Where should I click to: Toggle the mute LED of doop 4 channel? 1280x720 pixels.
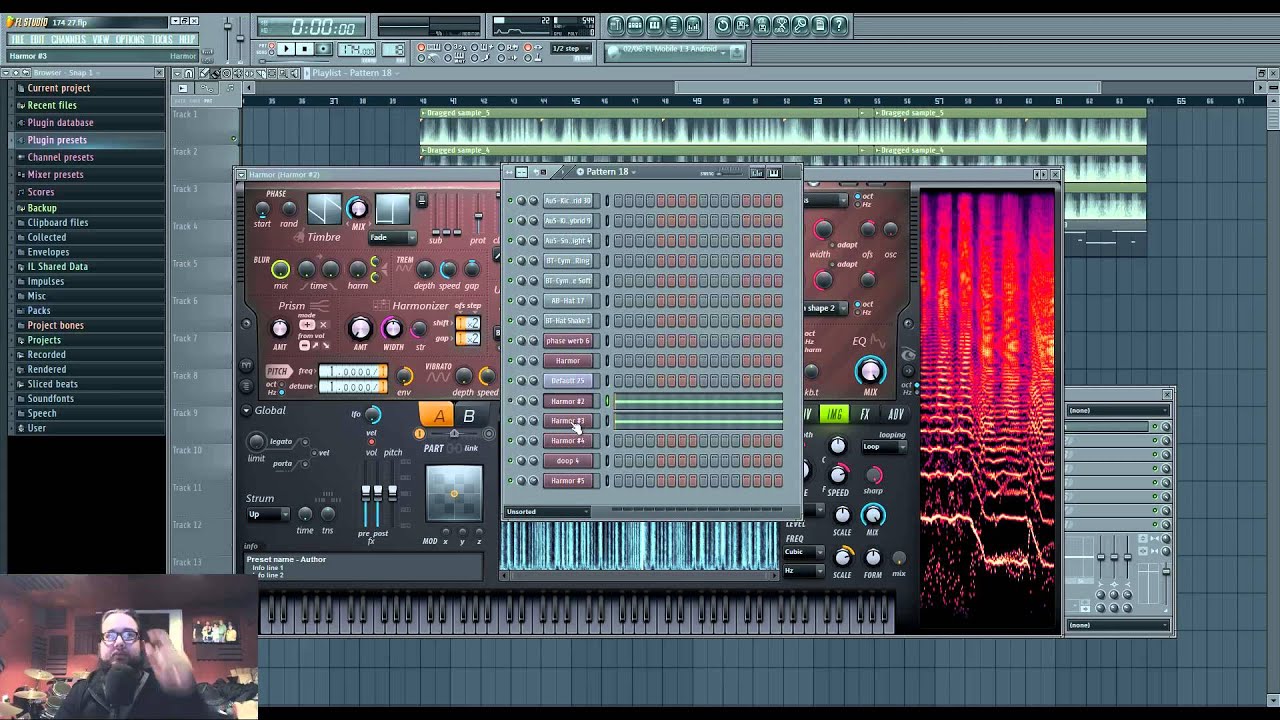[x=510, y=461]
